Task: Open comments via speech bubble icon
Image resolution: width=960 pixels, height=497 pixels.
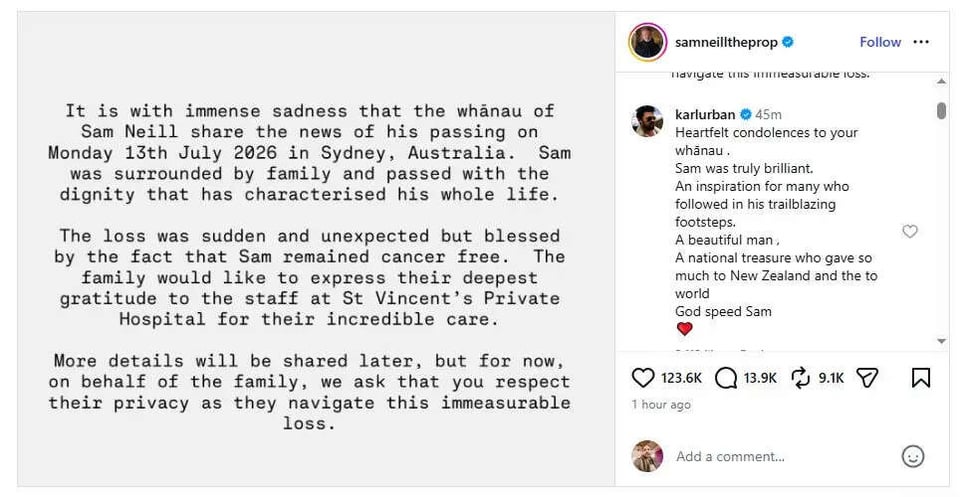Action: click(x=726, y=378)
